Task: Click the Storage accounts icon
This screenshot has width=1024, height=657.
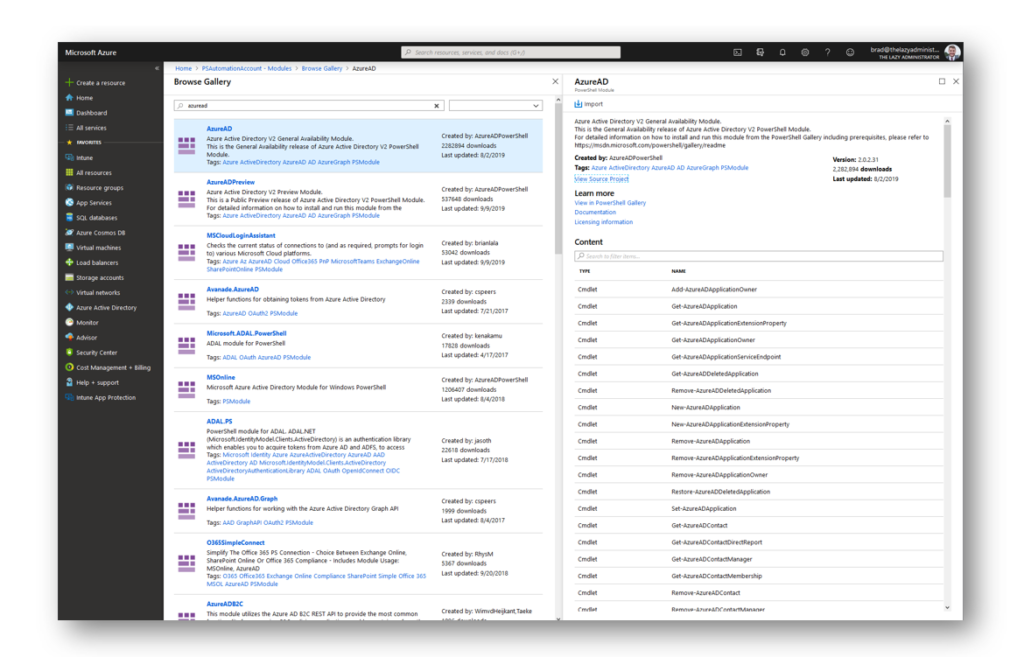Action: (x=69, y=278)
